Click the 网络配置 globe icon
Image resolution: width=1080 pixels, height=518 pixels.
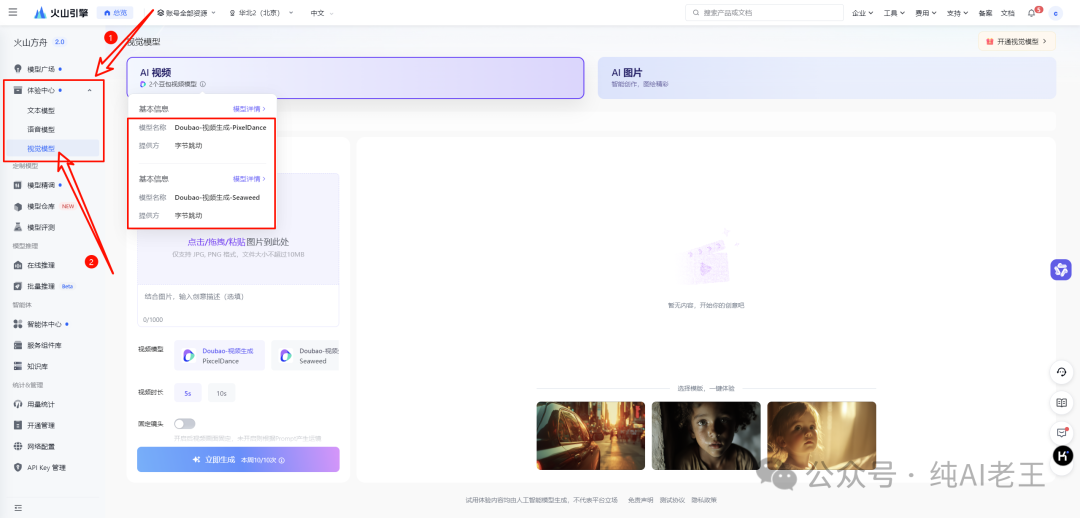pos(18,446)
